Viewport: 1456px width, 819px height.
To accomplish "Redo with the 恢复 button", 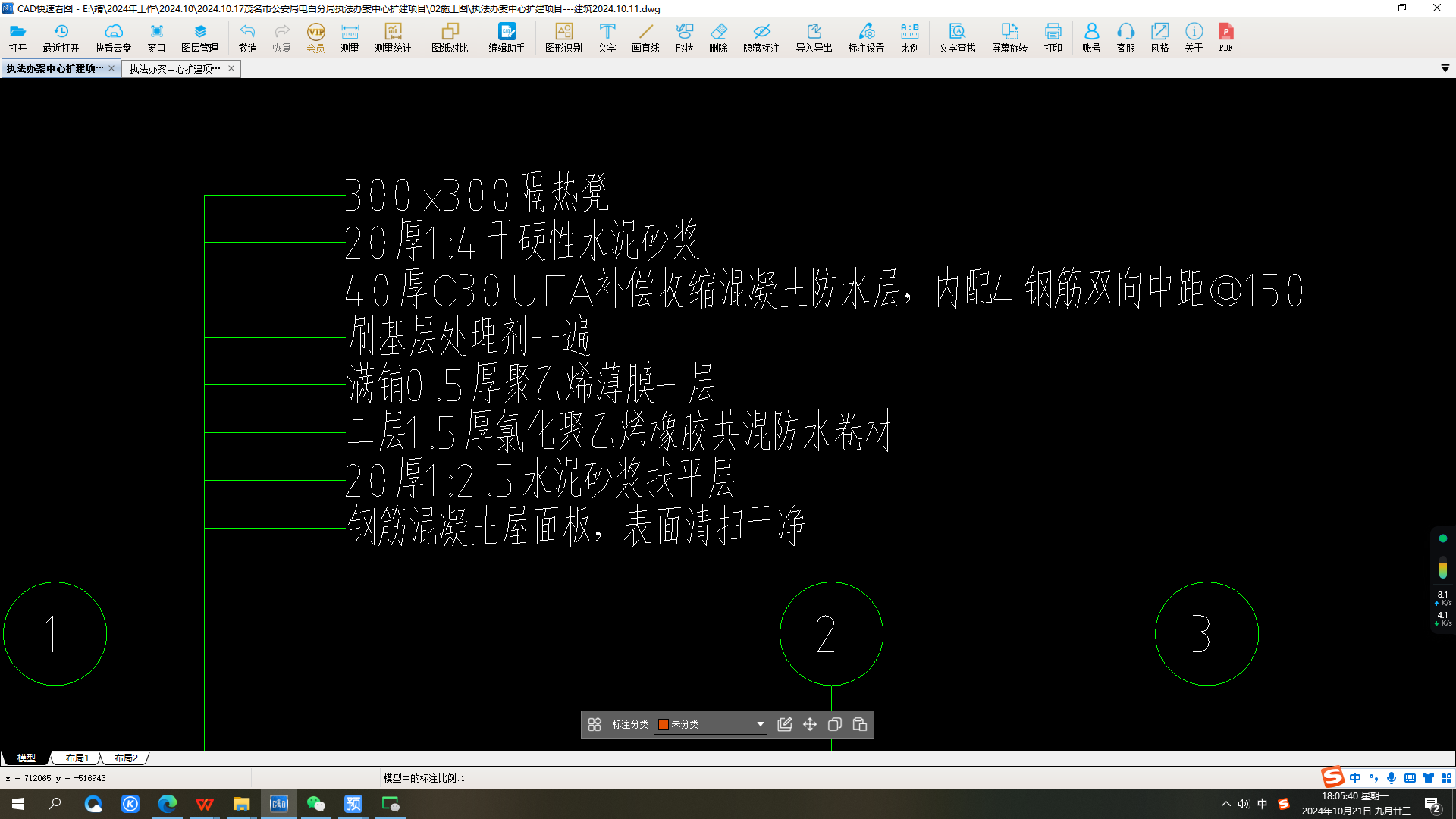I will (281, 37).
